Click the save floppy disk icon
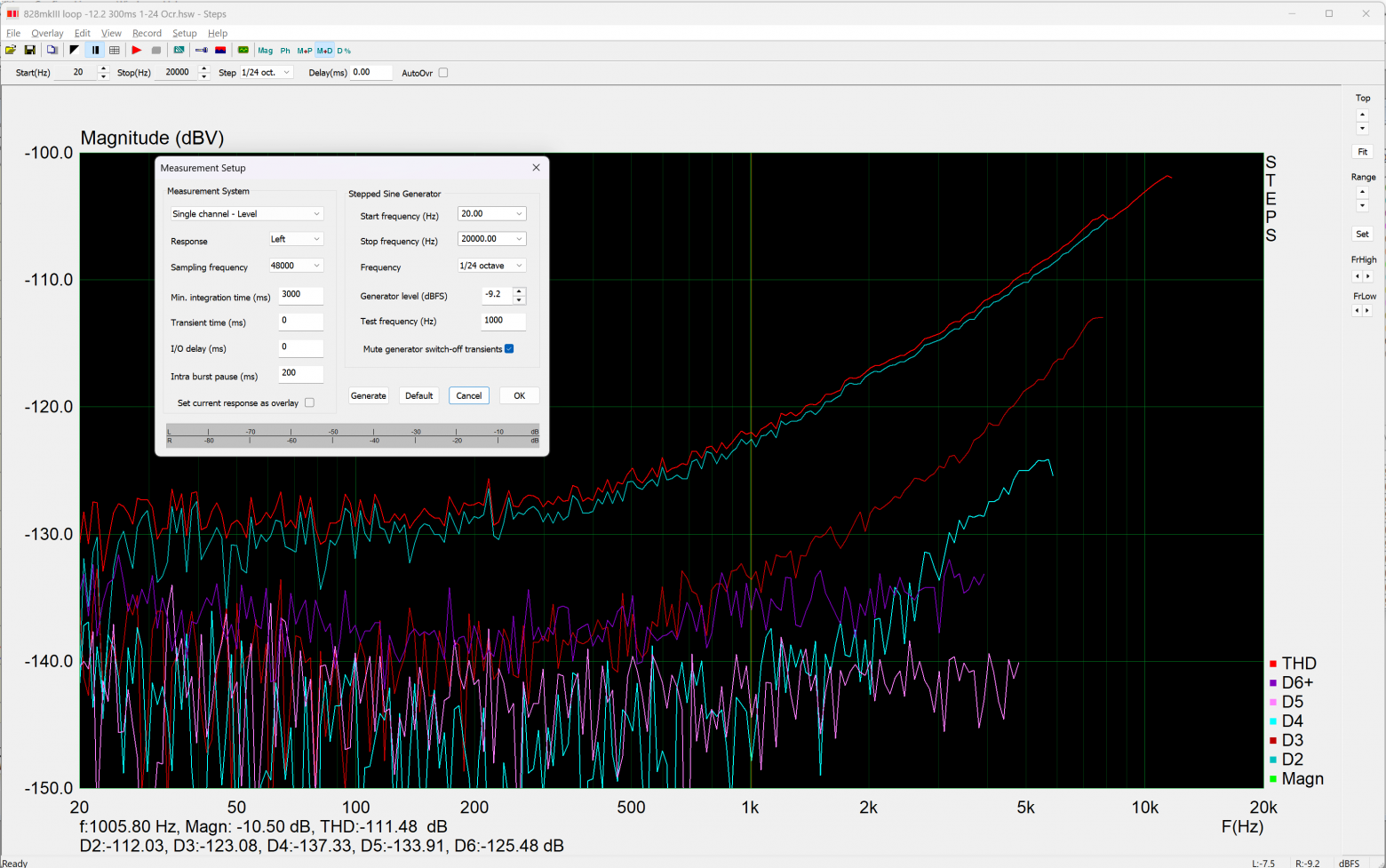 pyautogui.click(x=29, y=51)
